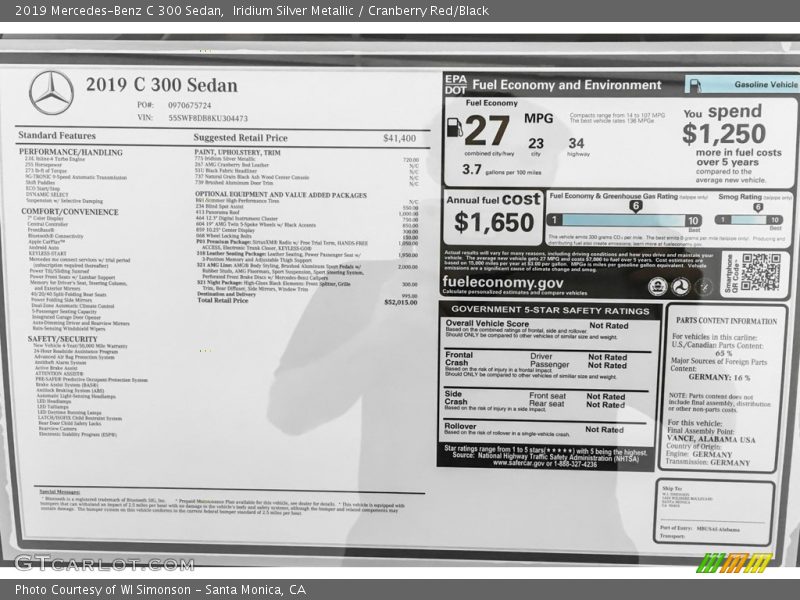
Task: Click the Smog Rating scale bar
Action: click(x=748, y=220)
